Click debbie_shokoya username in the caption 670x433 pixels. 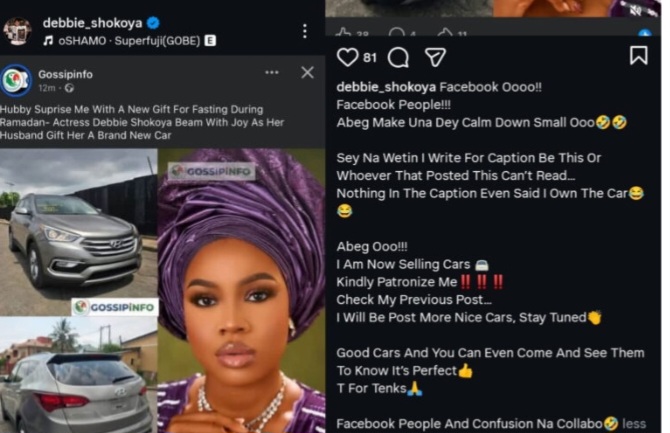[x=385, y=87]
